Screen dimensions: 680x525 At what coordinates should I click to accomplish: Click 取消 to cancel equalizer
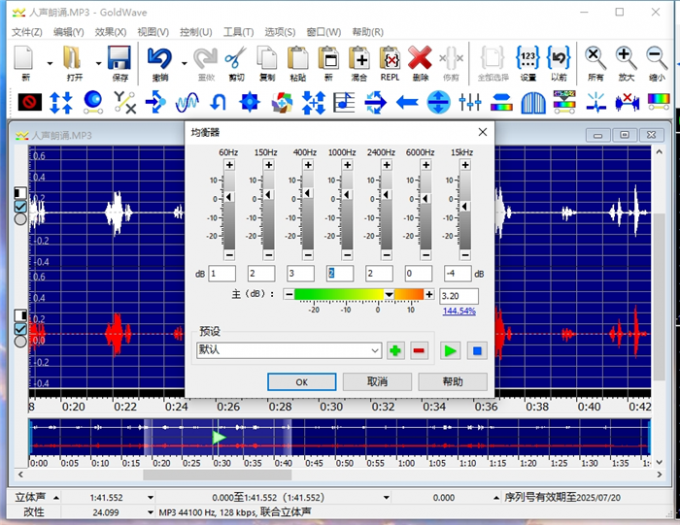377,382
